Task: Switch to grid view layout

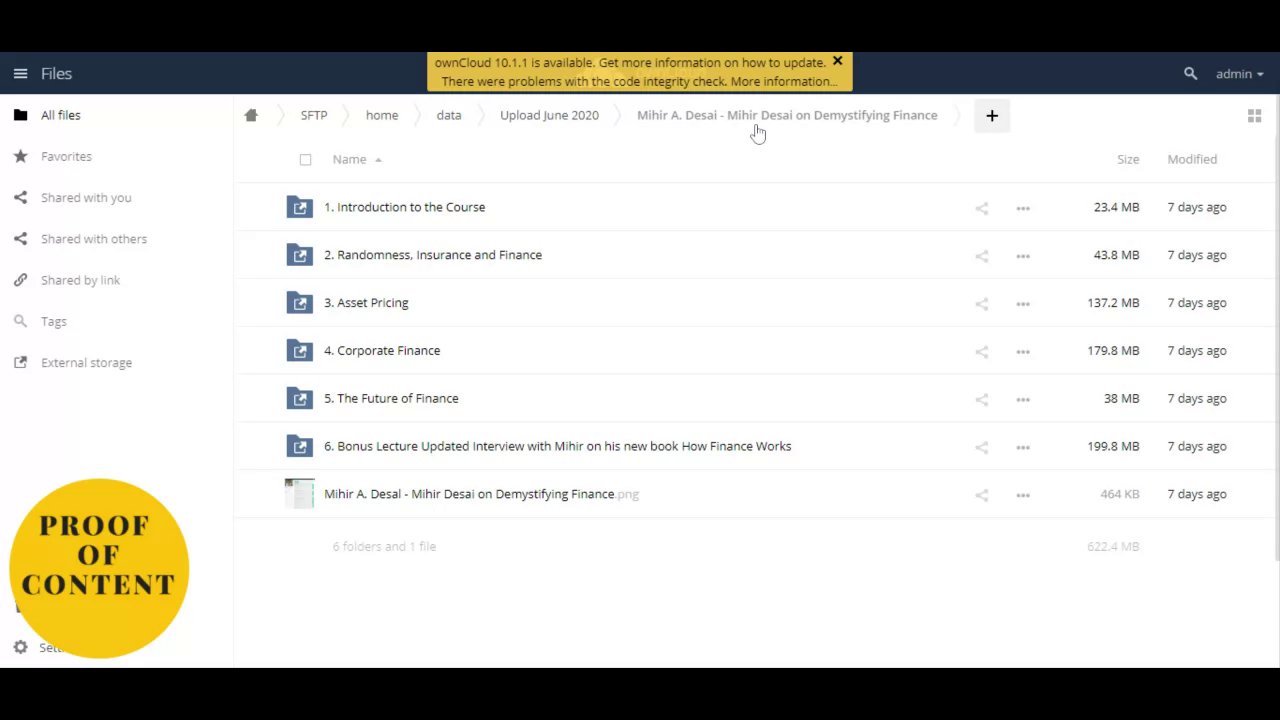Action: [x=1254, y=116]
